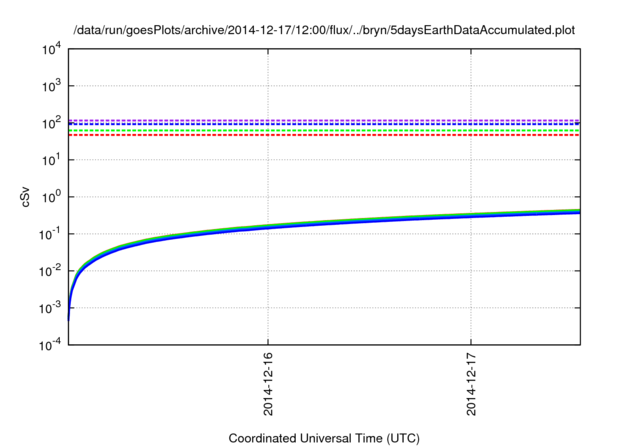
Task: Click the 10^-4 y-axis tick label
Action: [50, 345]
